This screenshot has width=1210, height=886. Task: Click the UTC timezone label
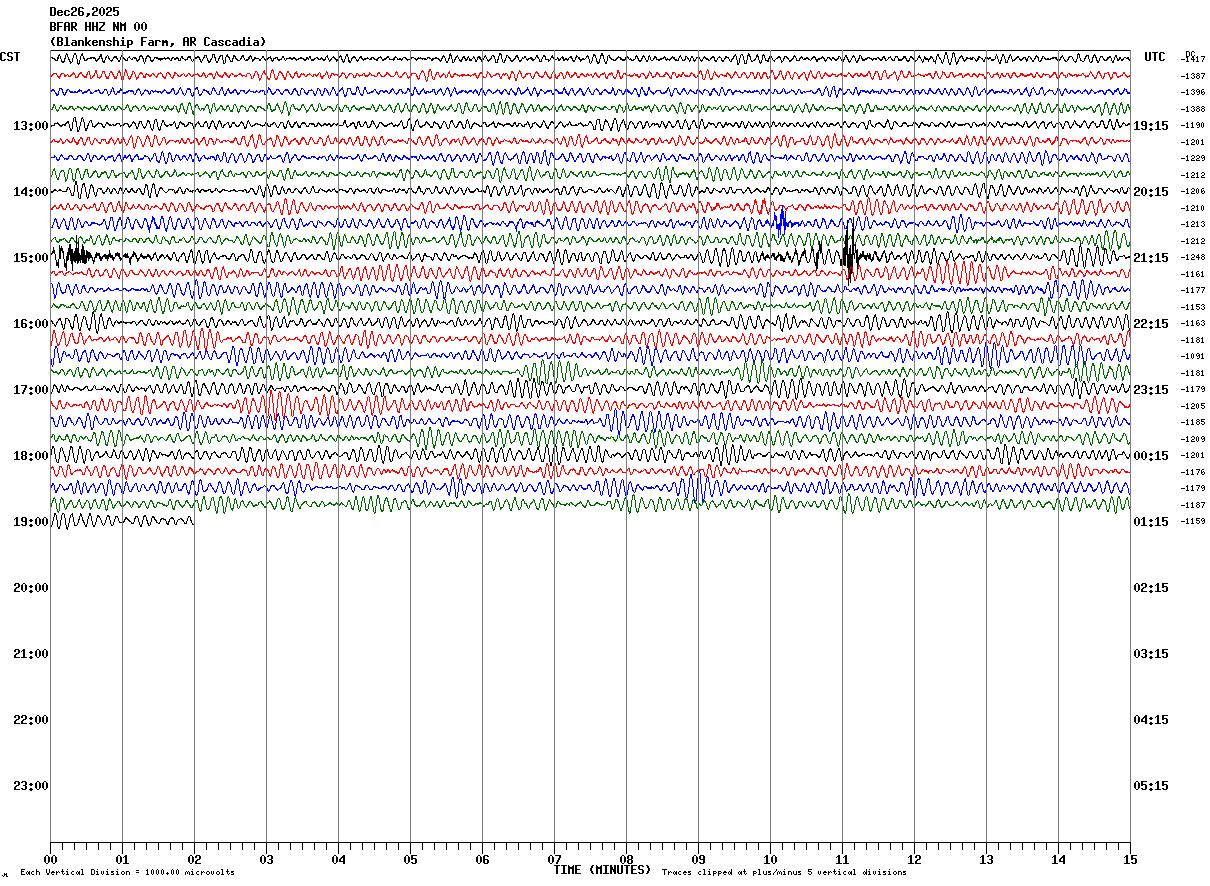tap(1155, 57)
